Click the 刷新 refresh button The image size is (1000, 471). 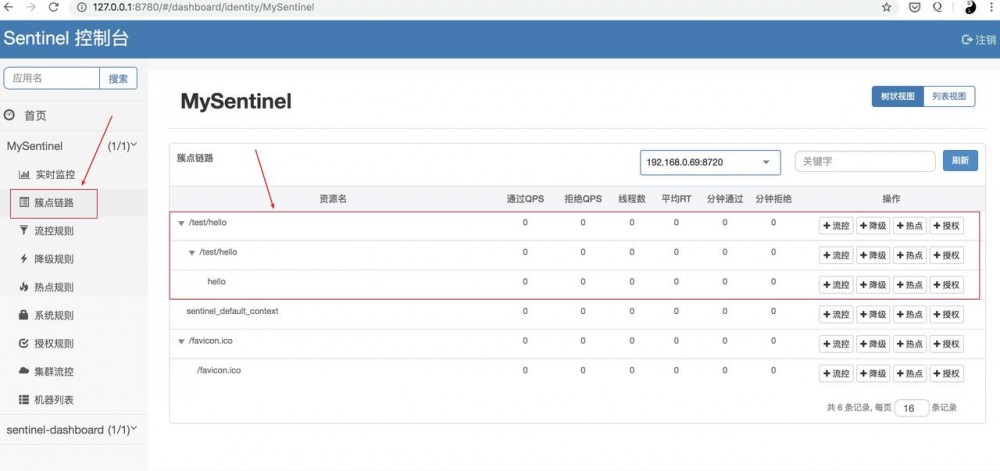[x=960, y=161]
